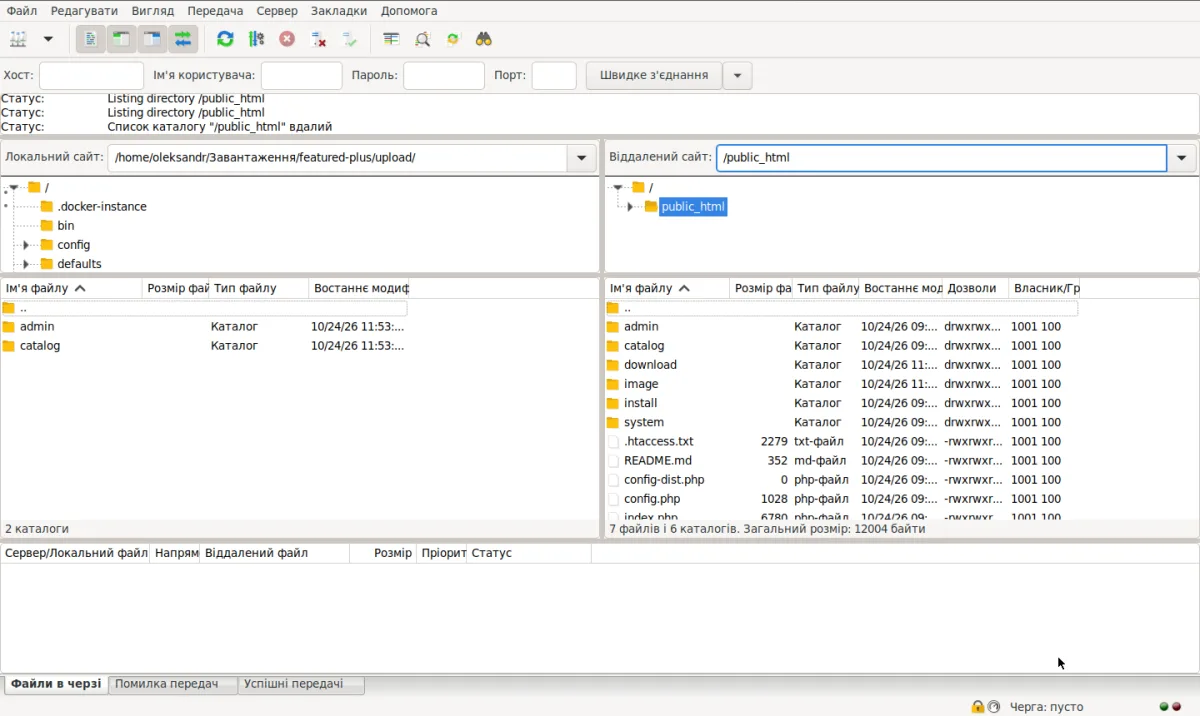Disconnect from the current server
Image resolution: width=1200 pixels, height=716 pixels.
318,39
